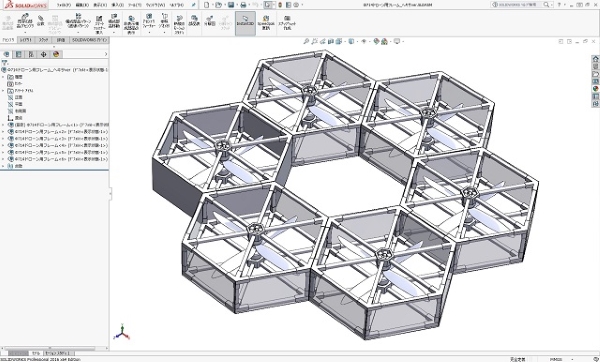This screenshot has width=600, height=362.
Task: Click the Home icon in the right task pane
Action: 595,59
